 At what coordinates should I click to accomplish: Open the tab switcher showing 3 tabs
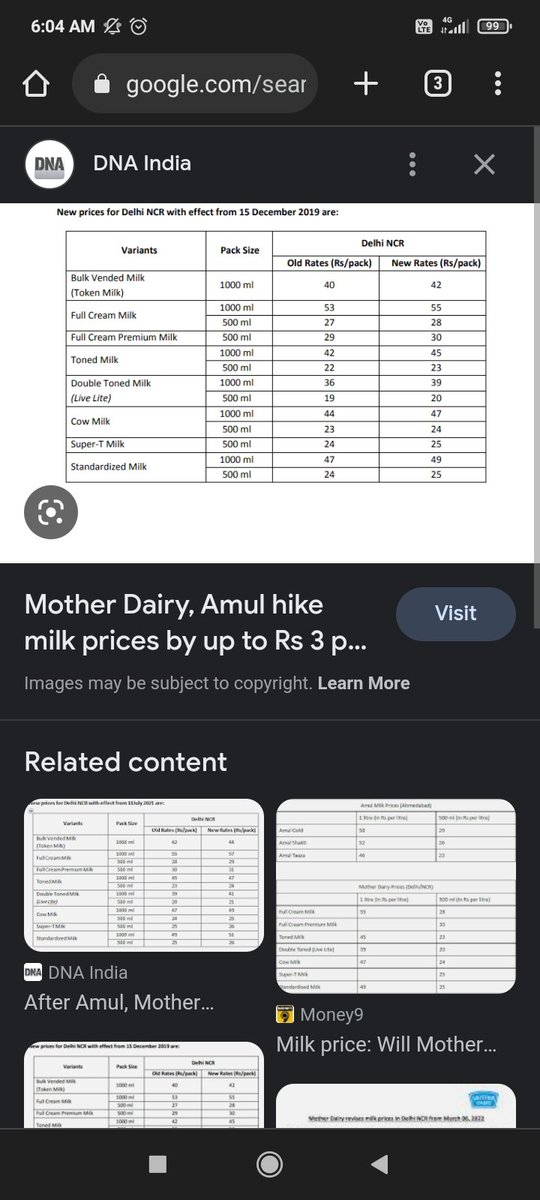click(x=436, y=84)
